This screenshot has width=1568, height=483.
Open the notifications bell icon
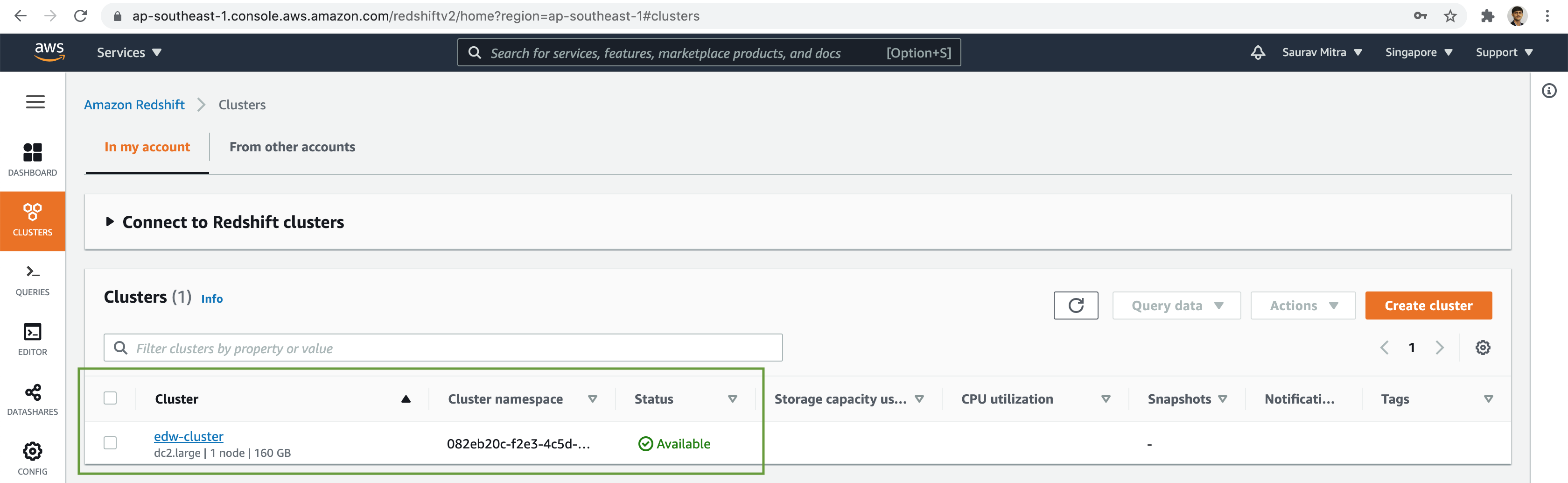pos(1258,52)
